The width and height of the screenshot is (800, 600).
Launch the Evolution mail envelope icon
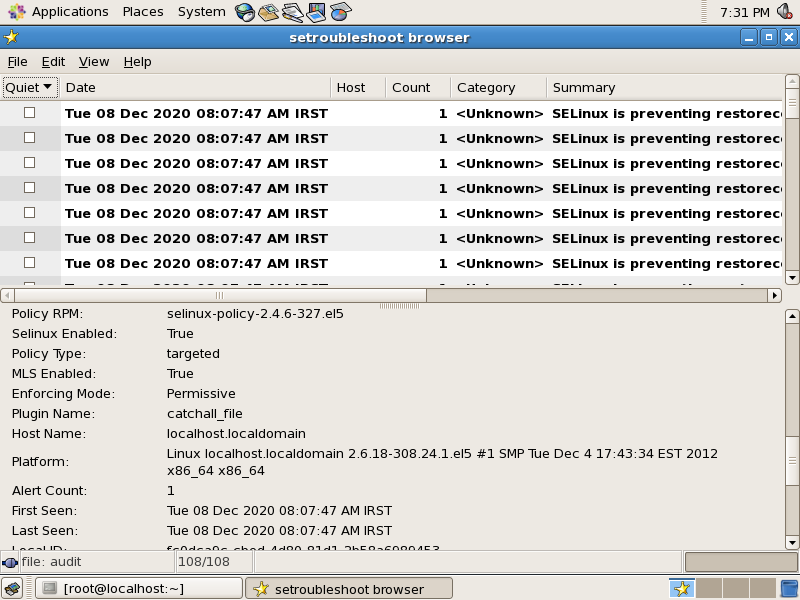(x=268, y=12)
